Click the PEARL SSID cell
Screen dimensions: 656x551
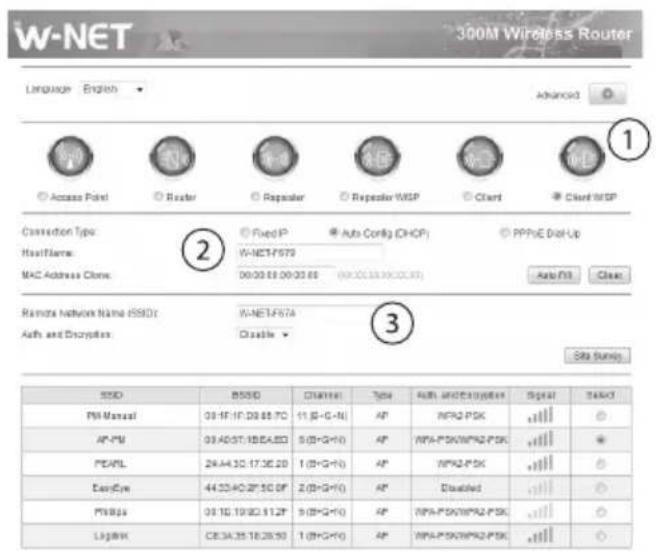[x=110, y=464]
